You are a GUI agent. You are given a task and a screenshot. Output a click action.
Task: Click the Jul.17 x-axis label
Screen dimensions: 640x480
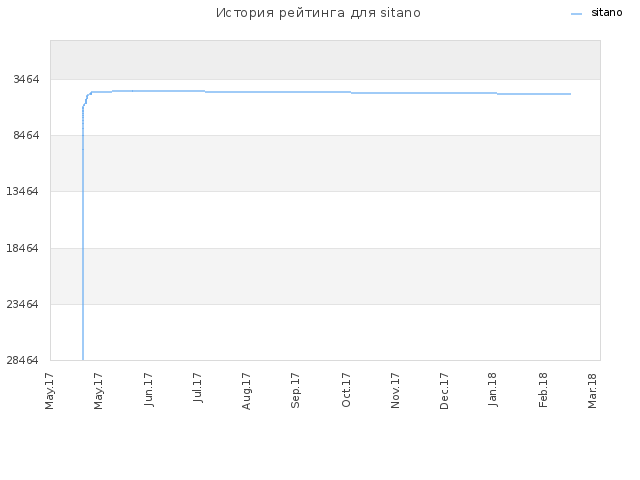click(198, 388)
